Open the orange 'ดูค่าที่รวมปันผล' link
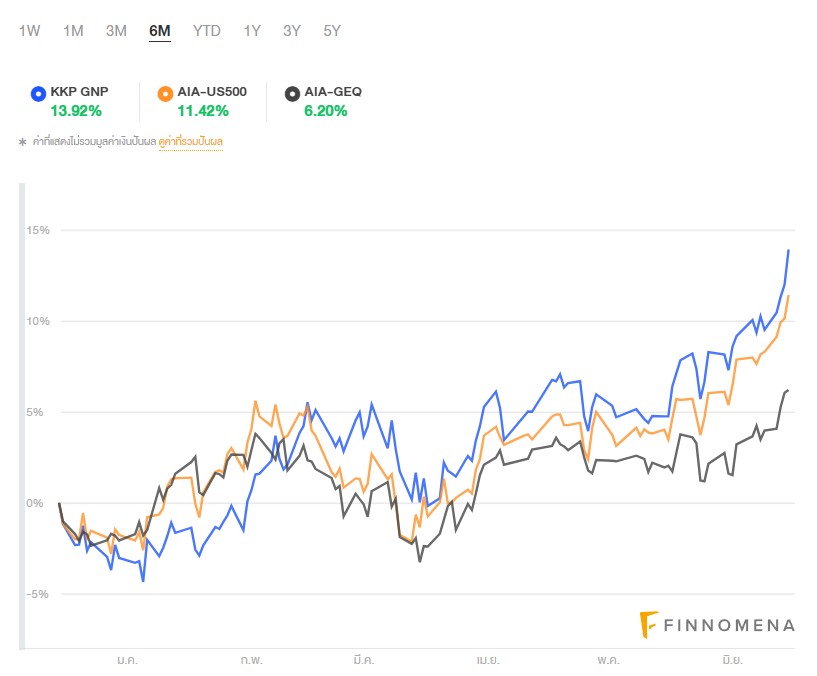This screenshot has width=817, height=676. (x=191, y=142)
